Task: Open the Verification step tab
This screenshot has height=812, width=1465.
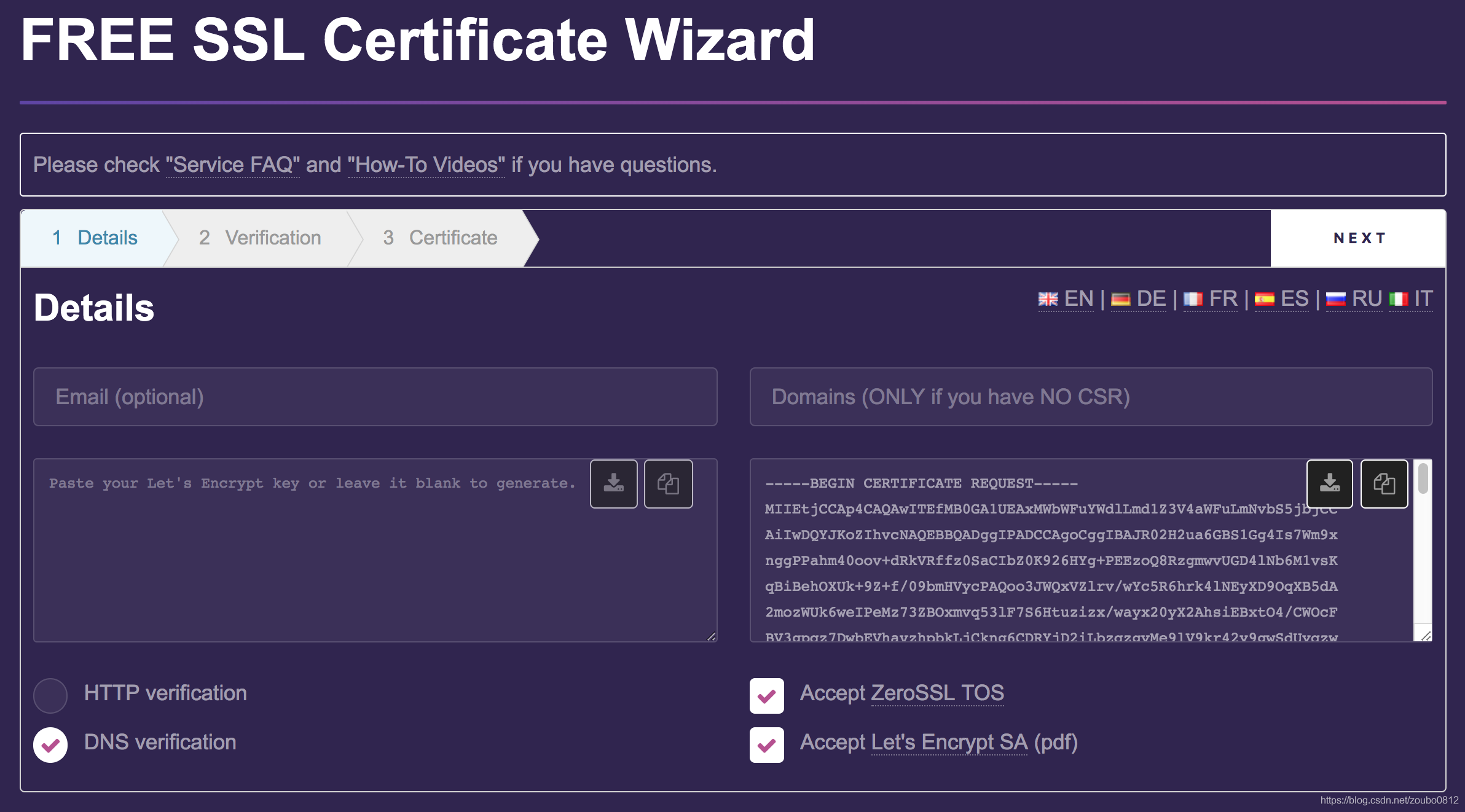Action: tap(260, 238)
